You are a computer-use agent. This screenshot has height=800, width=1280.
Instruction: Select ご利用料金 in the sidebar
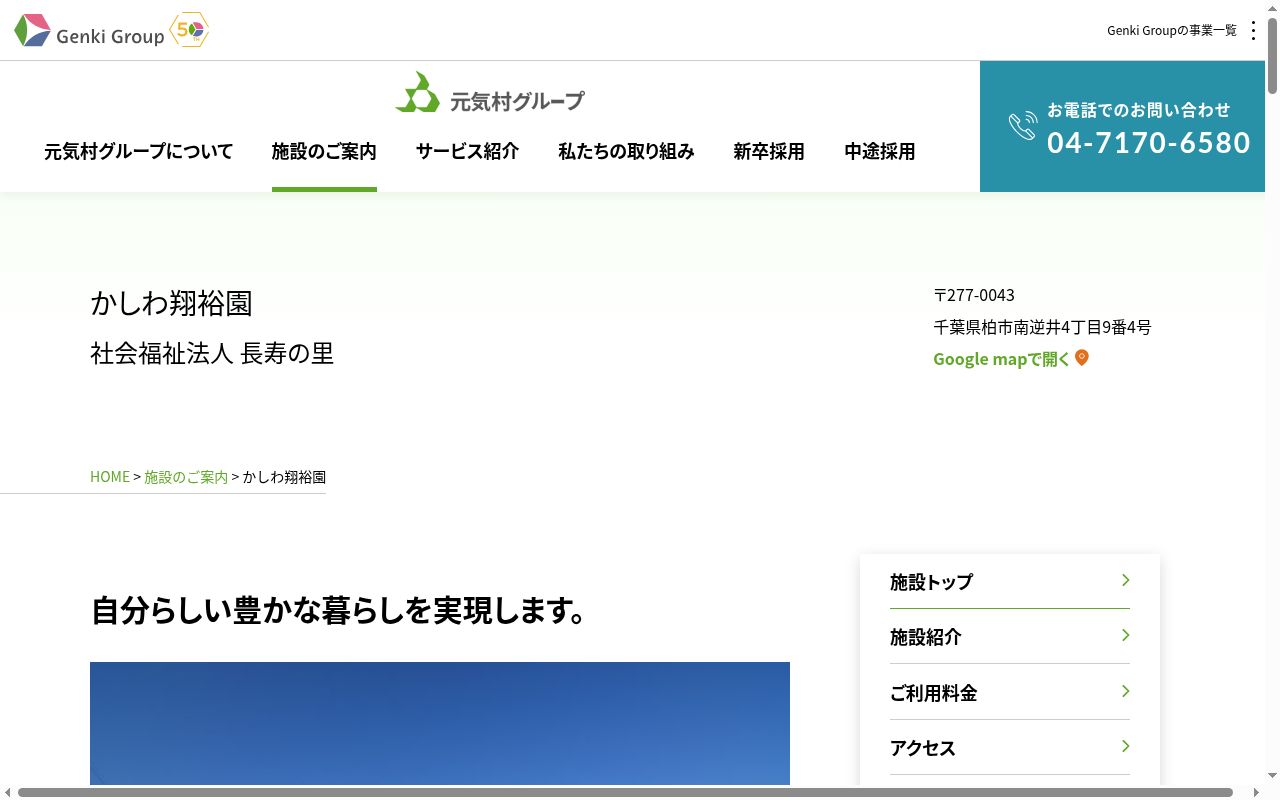tap(1010, 692)
